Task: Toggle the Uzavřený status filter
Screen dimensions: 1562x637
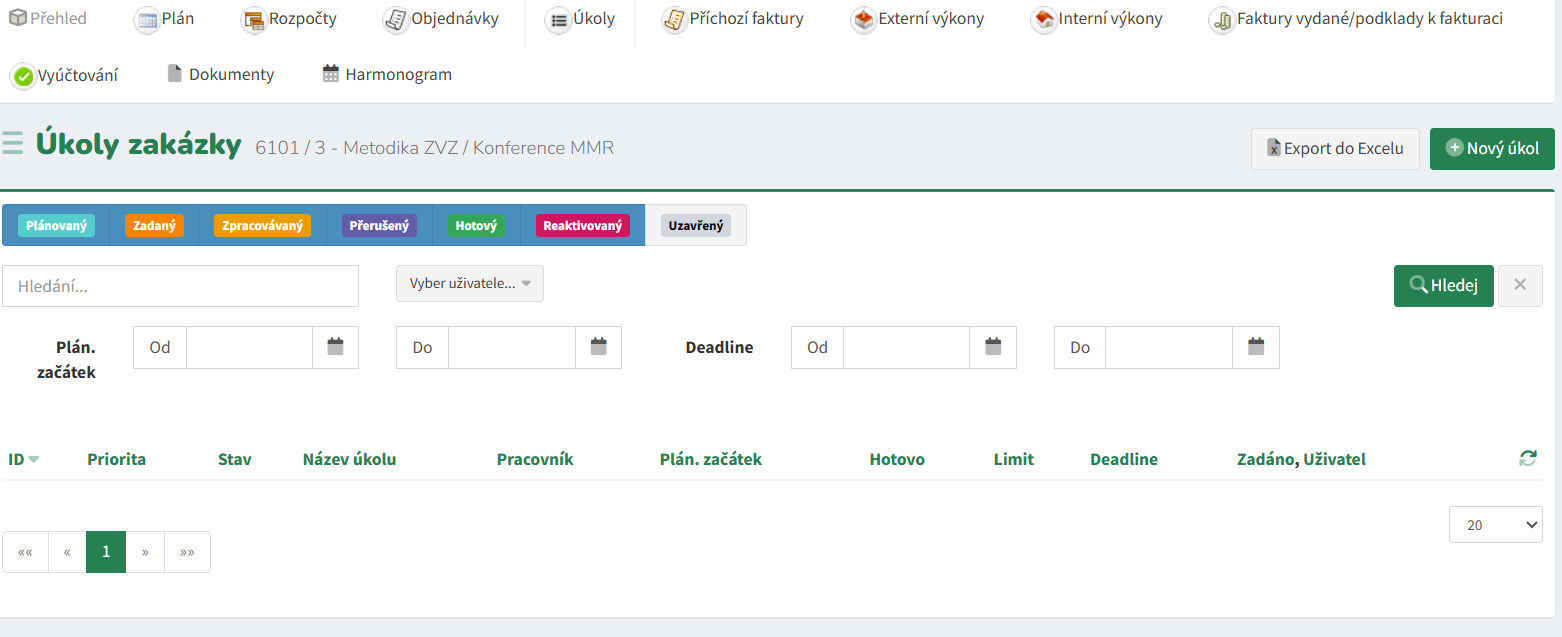Action: [x=696, y=226]
